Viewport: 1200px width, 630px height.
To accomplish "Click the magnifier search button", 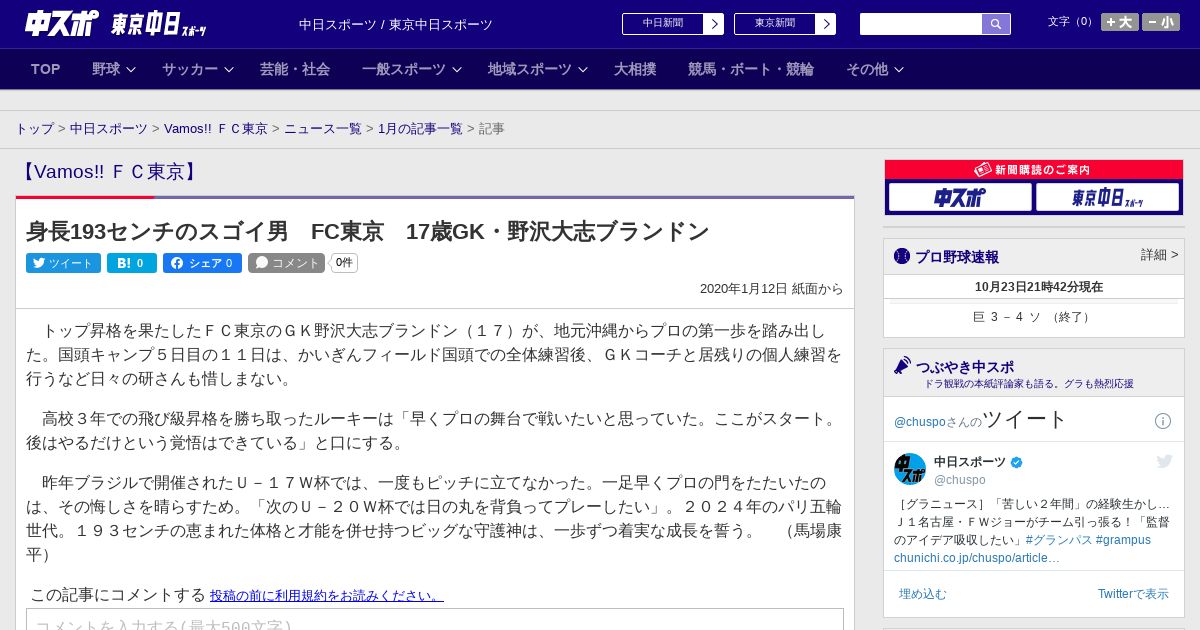I will [x=996, y=24].
